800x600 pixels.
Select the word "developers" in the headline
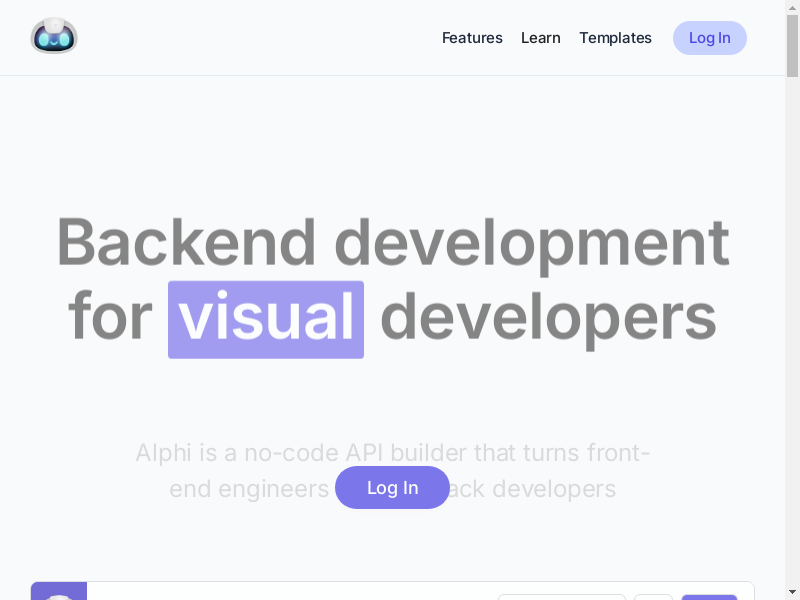[548, 319]
